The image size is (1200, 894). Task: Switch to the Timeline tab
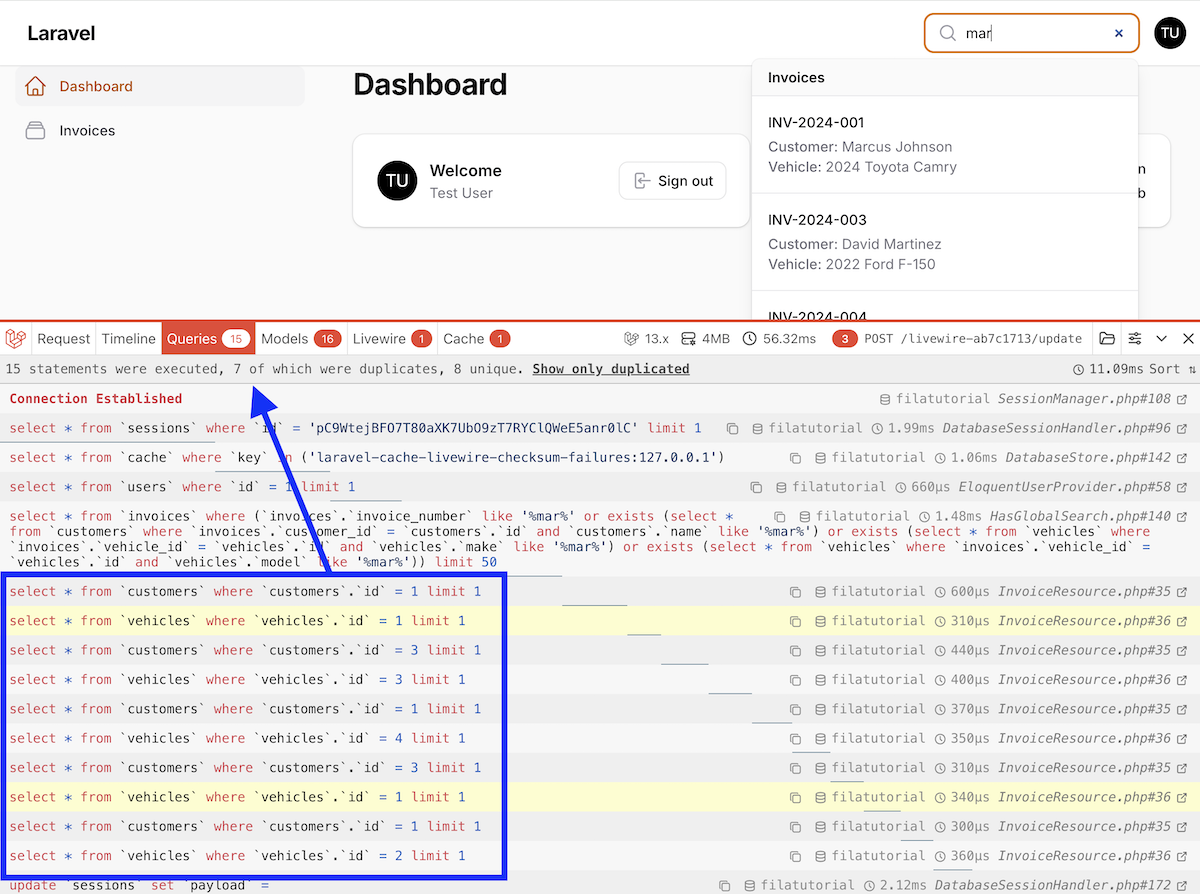coord(128,339)
